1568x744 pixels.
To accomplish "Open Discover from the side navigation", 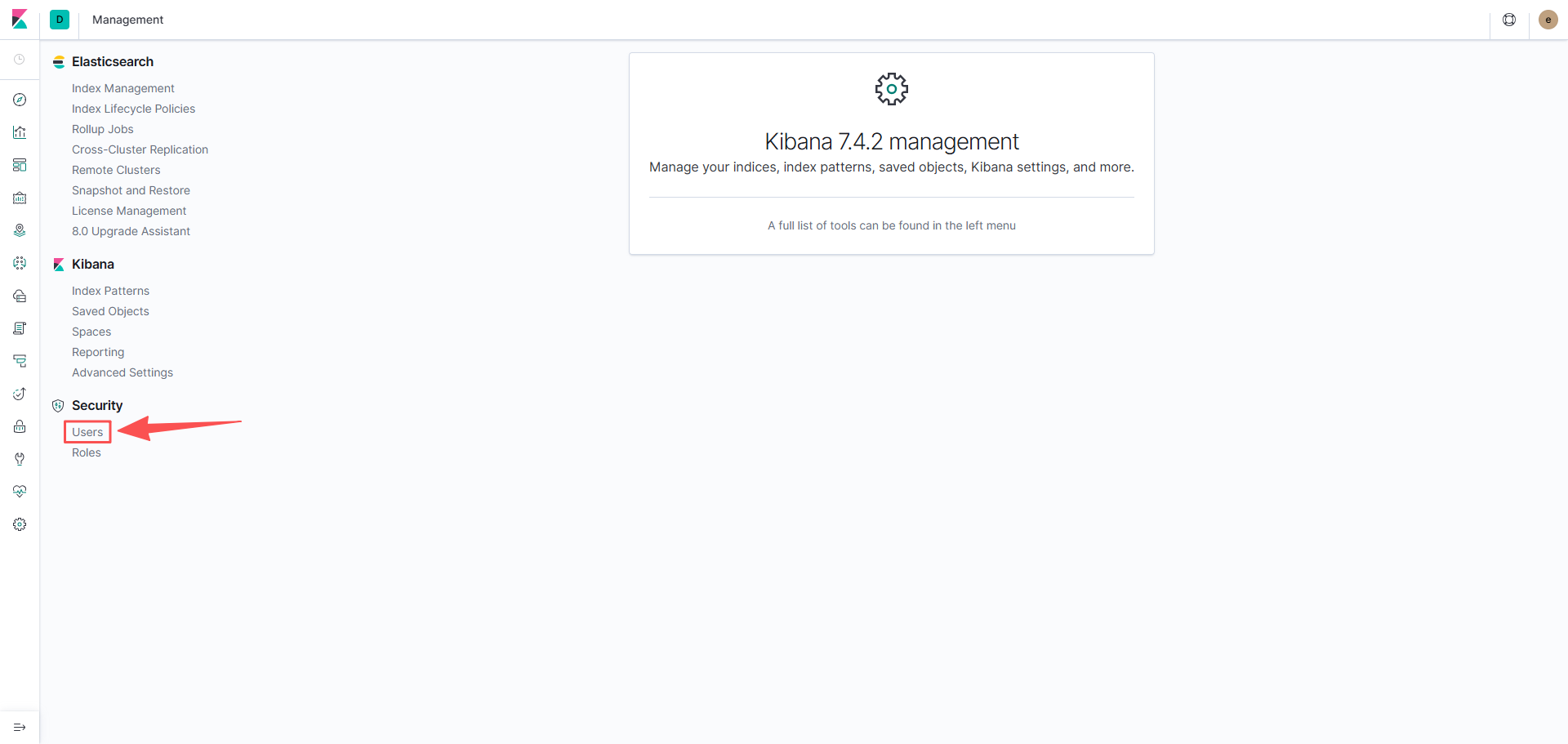I will pos(20,100).
